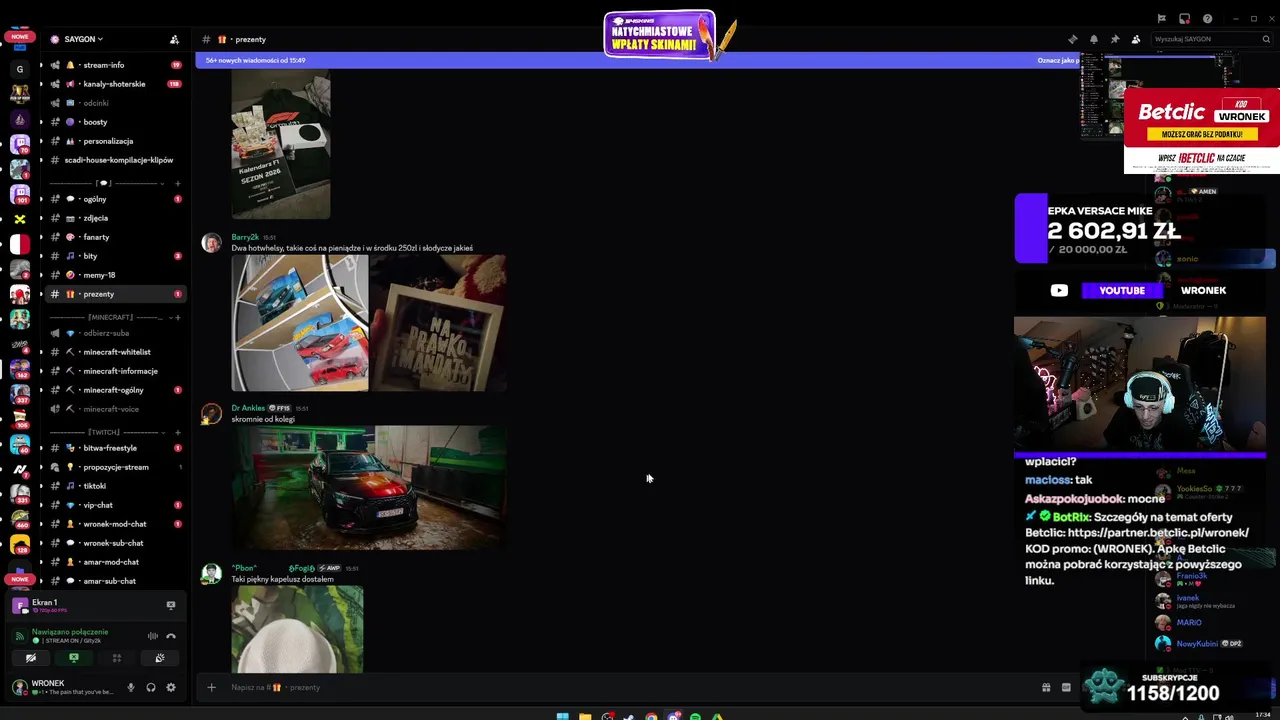Open the checkpoint flag icon in title bar
The height and width of the screenshot is (720, 1280).
1161,18
